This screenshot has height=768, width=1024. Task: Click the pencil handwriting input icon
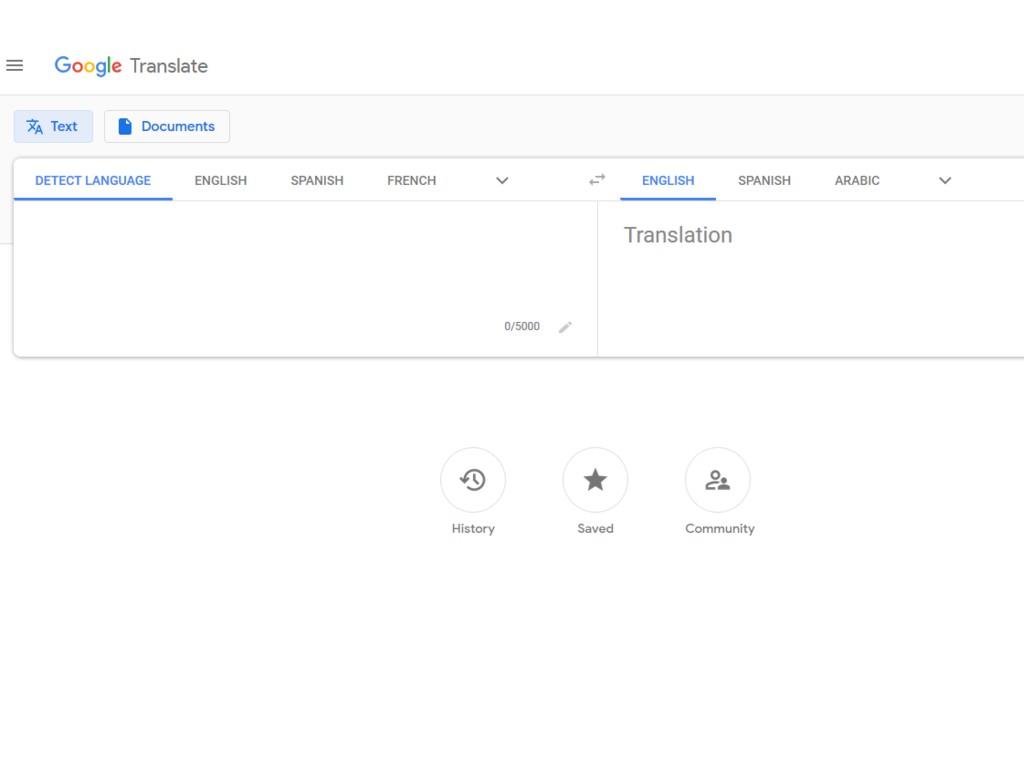[565, 327]
